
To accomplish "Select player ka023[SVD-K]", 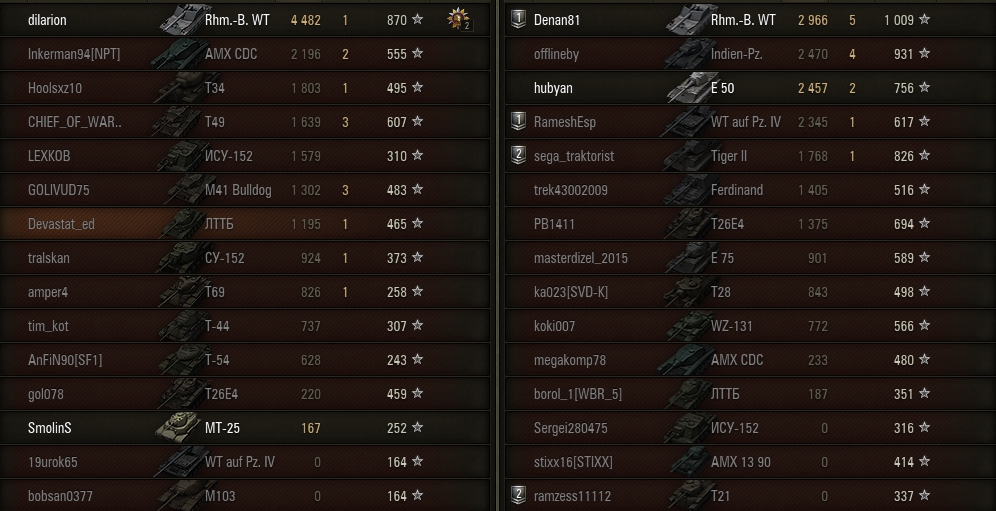I will [570, 292].
